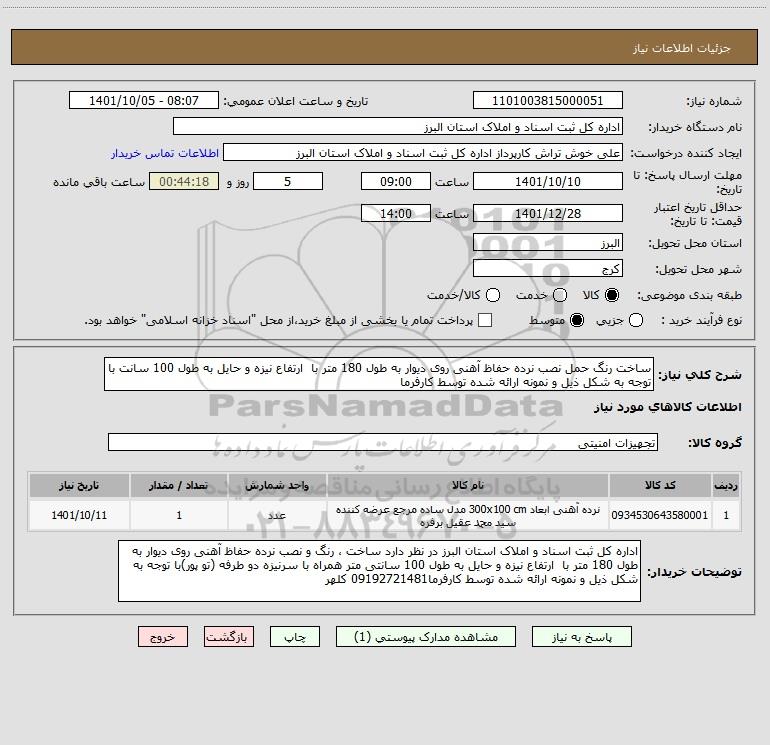This screenshot has width=770, height=745.
Task: Click the response deadline date 1401/10/10
Action: pyautogui.click(x=548, y=181)
